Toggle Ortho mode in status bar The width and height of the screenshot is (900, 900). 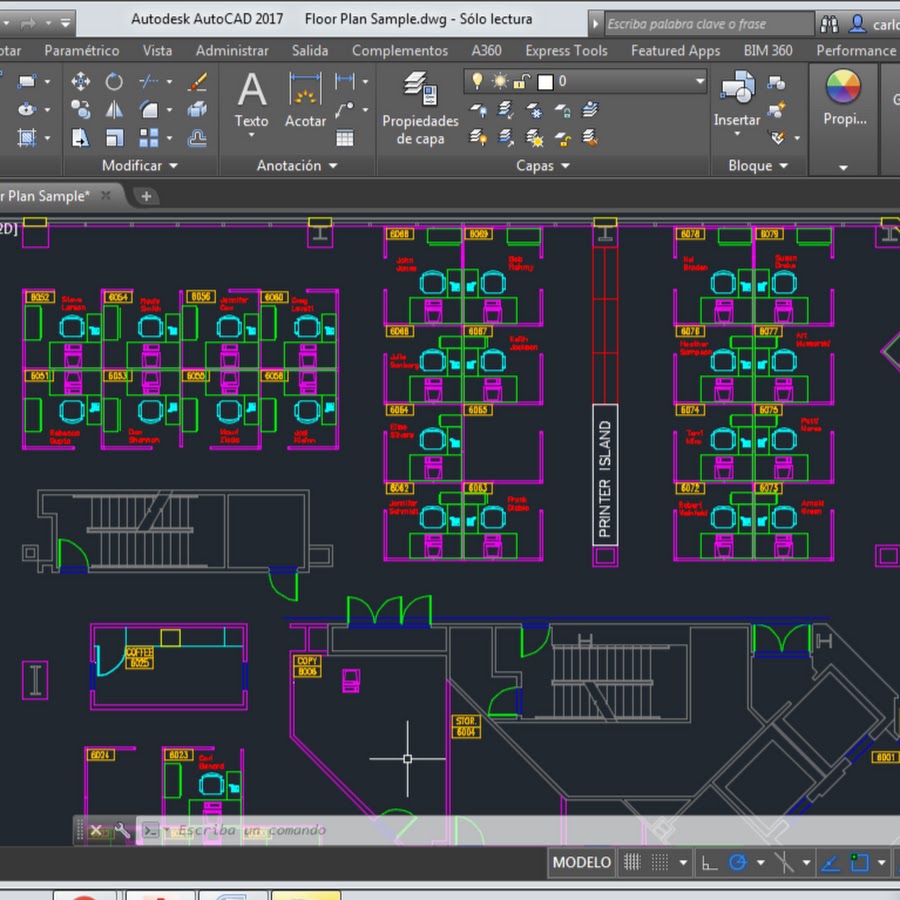click(708, 862)
